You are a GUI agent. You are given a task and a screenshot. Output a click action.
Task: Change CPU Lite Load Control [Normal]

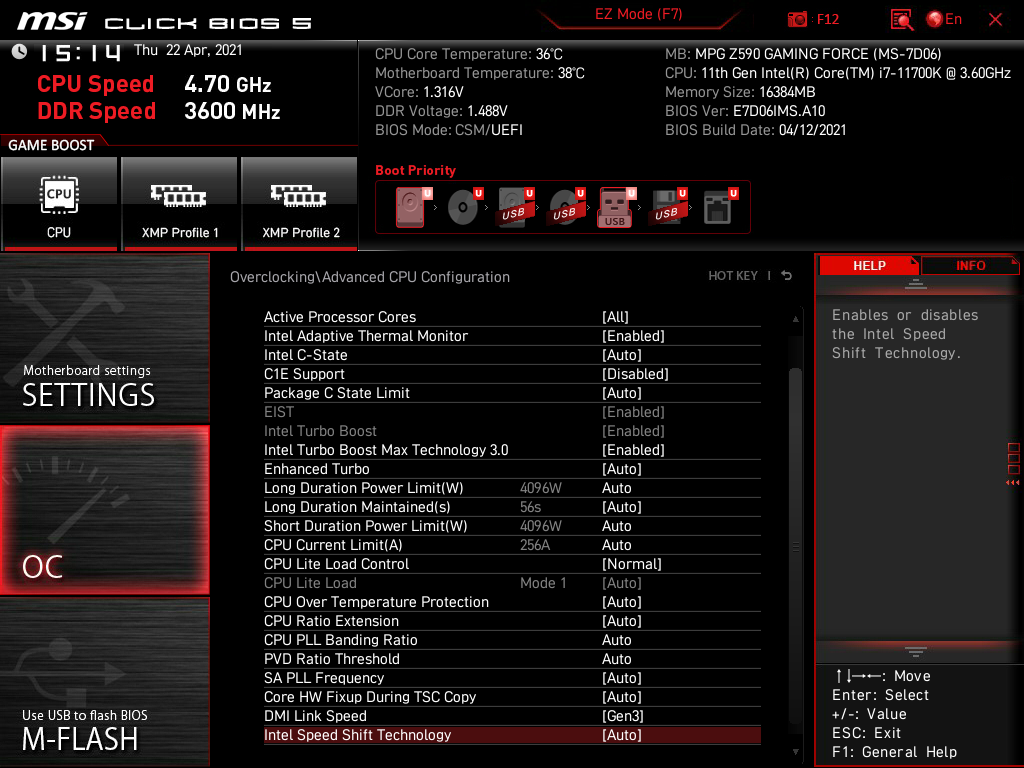coord(512,564)
